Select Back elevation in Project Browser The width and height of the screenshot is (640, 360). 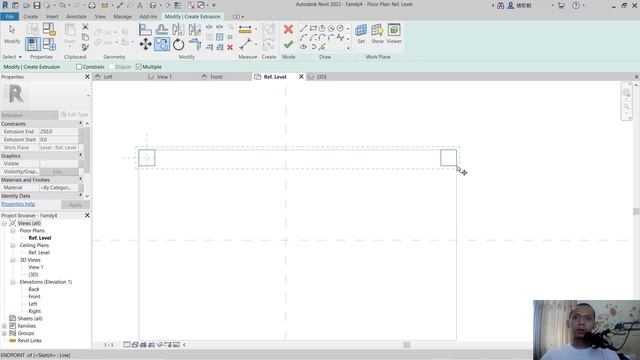[34, 289]
